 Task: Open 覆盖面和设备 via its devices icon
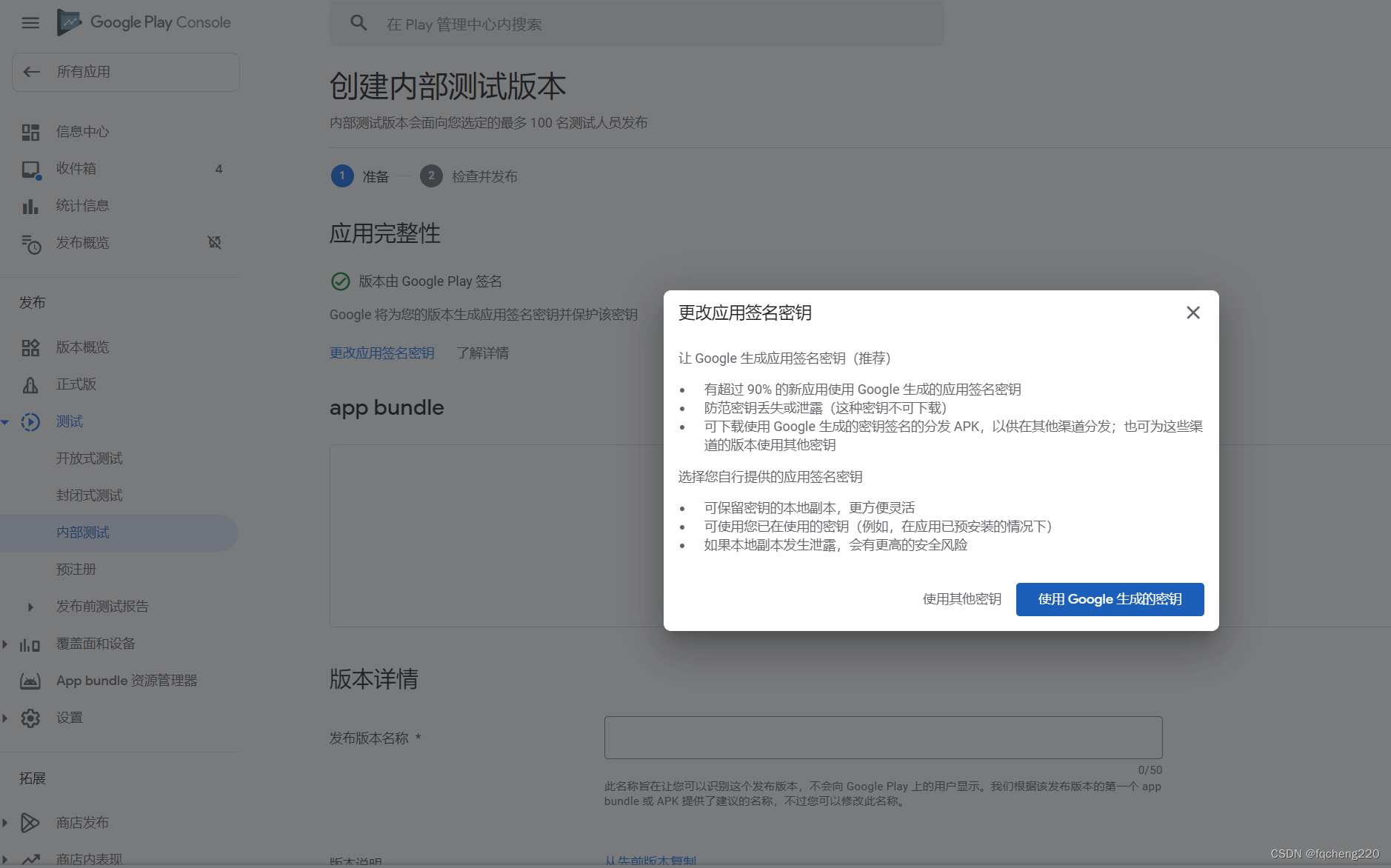[30, 644]
